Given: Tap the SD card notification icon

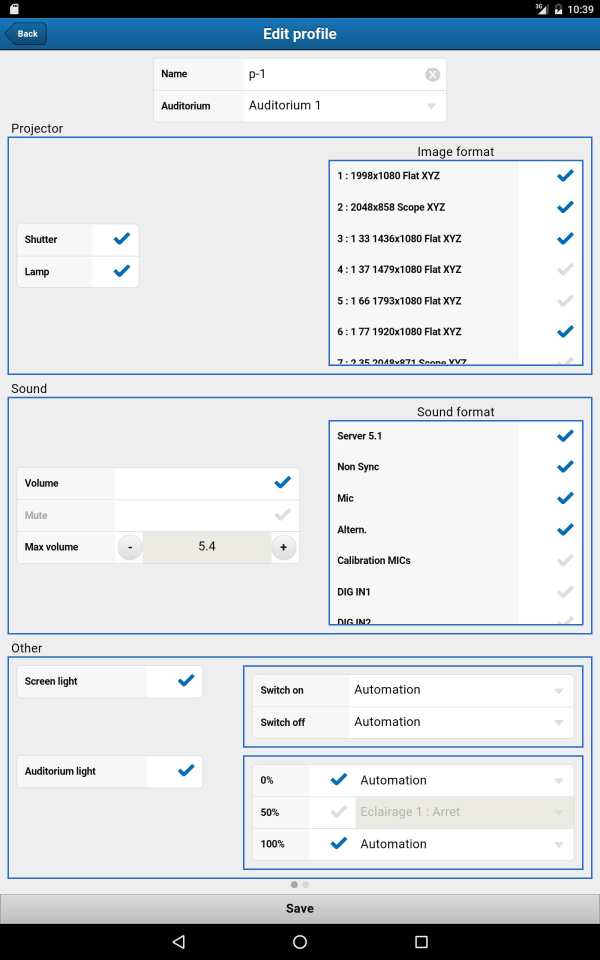Looking at the screenshot, I should coord(15,9).
